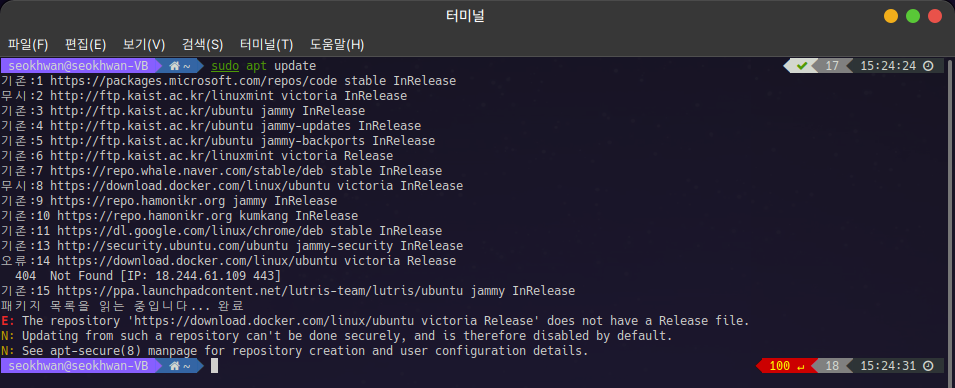The width and height of the screenshot is (955, 388).
Task: Click the jammy-backports InRelease URL
Action: [242, 141]
